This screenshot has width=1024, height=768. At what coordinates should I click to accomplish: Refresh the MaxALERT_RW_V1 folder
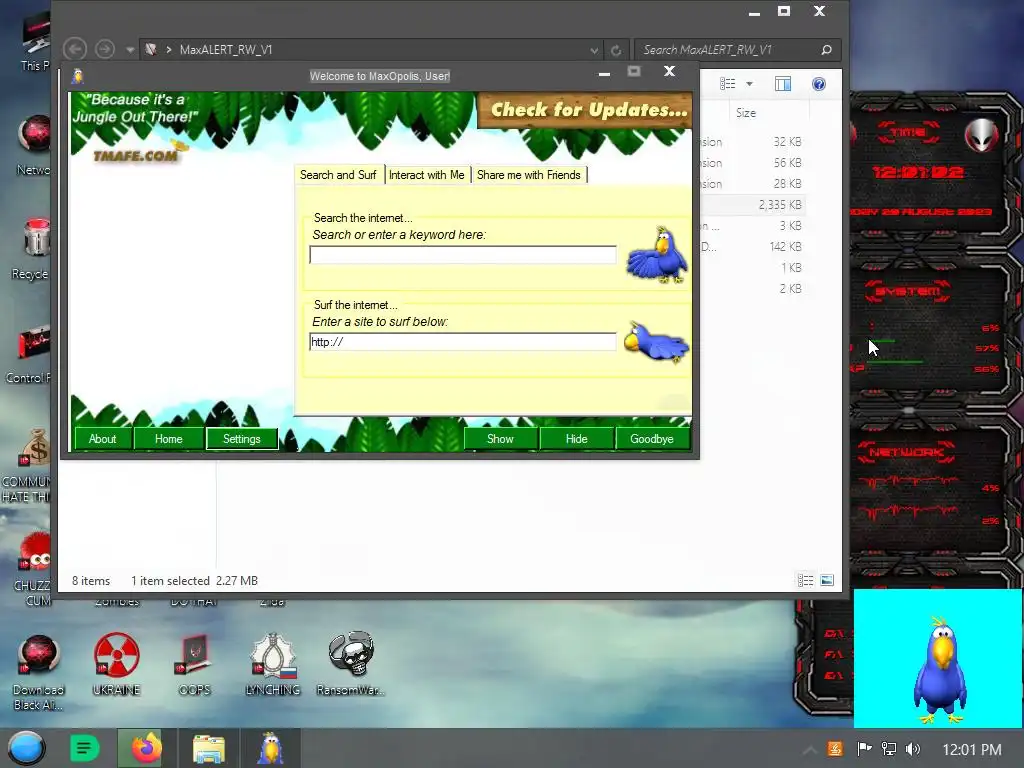pyautogui.click(x=616, y=50)
